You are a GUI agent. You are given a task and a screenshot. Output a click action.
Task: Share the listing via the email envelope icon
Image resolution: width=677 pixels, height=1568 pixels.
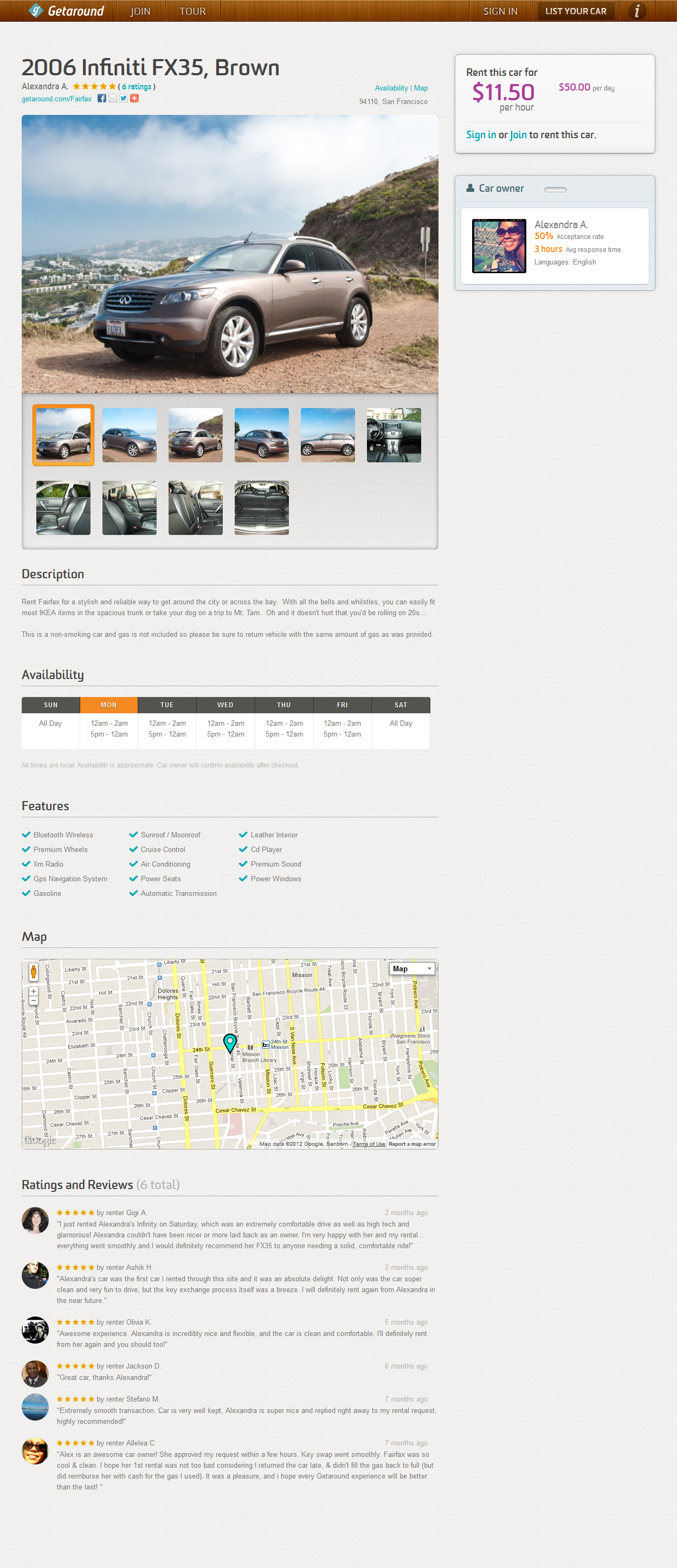113,98
